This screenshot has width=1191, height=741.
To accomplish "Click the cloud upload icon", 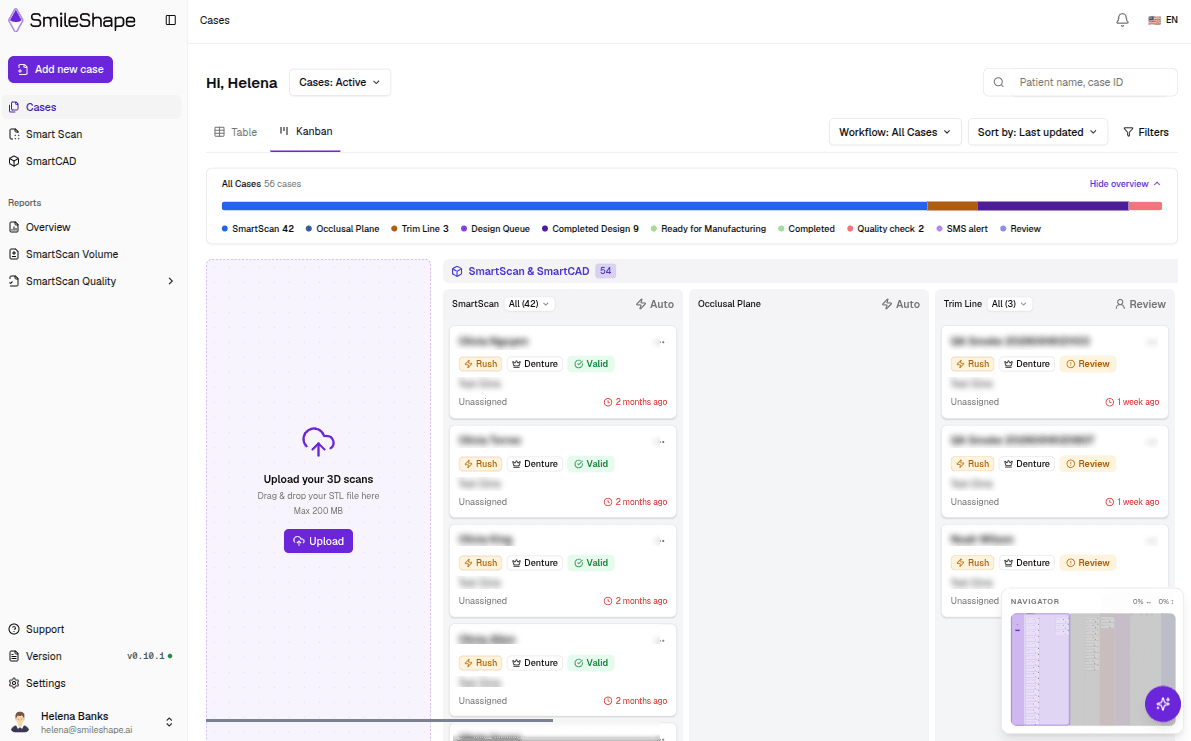I will pyautogui.click(x=318, y=441).
